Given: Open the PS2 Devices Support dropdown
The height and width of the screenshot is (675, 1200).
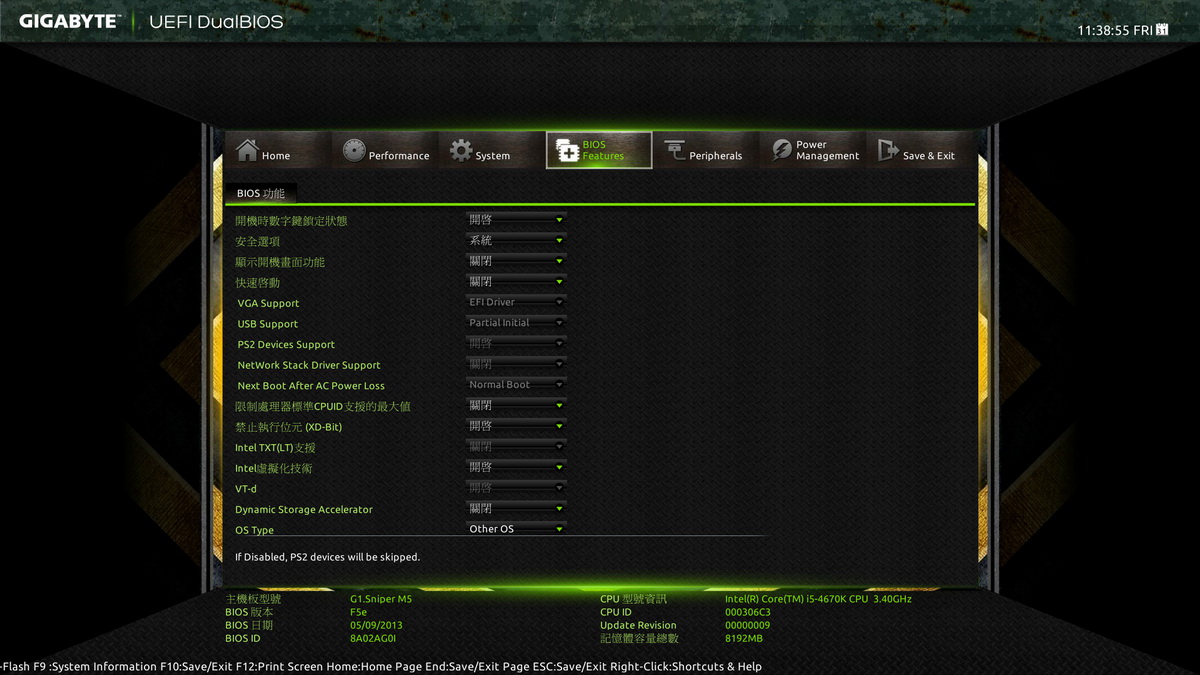Looking at the screenshot, I should (x=516, y=343).
